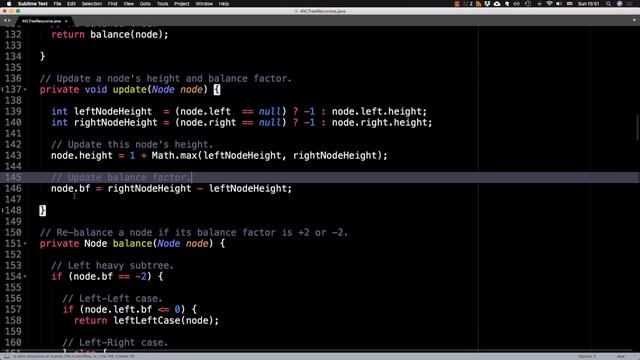Click the tab navigation back/forward arrows

(7, 21)
